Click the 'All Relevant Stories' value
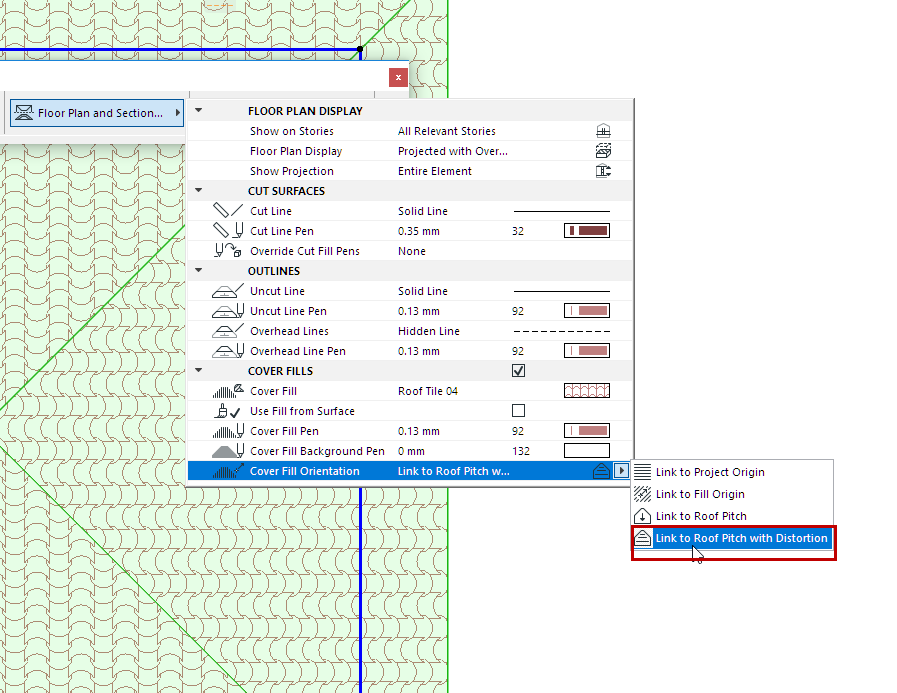897x693 pixels. [x=447, y=131]
